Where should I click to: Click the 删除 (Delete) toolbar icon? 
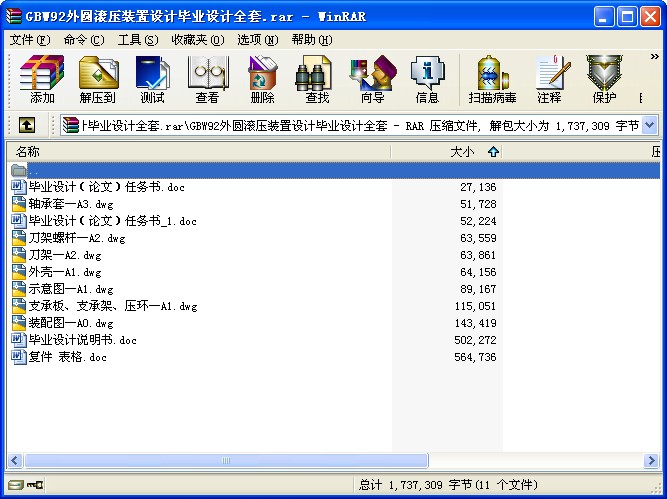click(262, 79)
